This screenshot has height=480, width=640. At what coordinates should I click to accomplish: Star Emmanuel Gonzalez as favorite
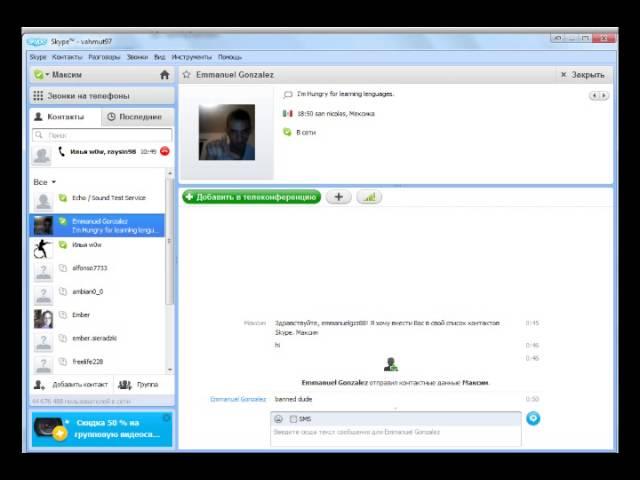click(x=187, y=75)
